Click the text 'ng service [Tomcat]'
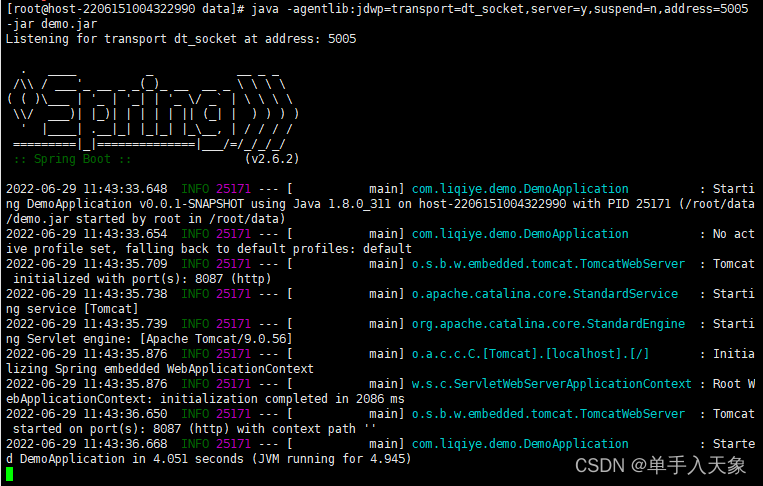This screenshot has width=763, height=486. click(72, 309)
